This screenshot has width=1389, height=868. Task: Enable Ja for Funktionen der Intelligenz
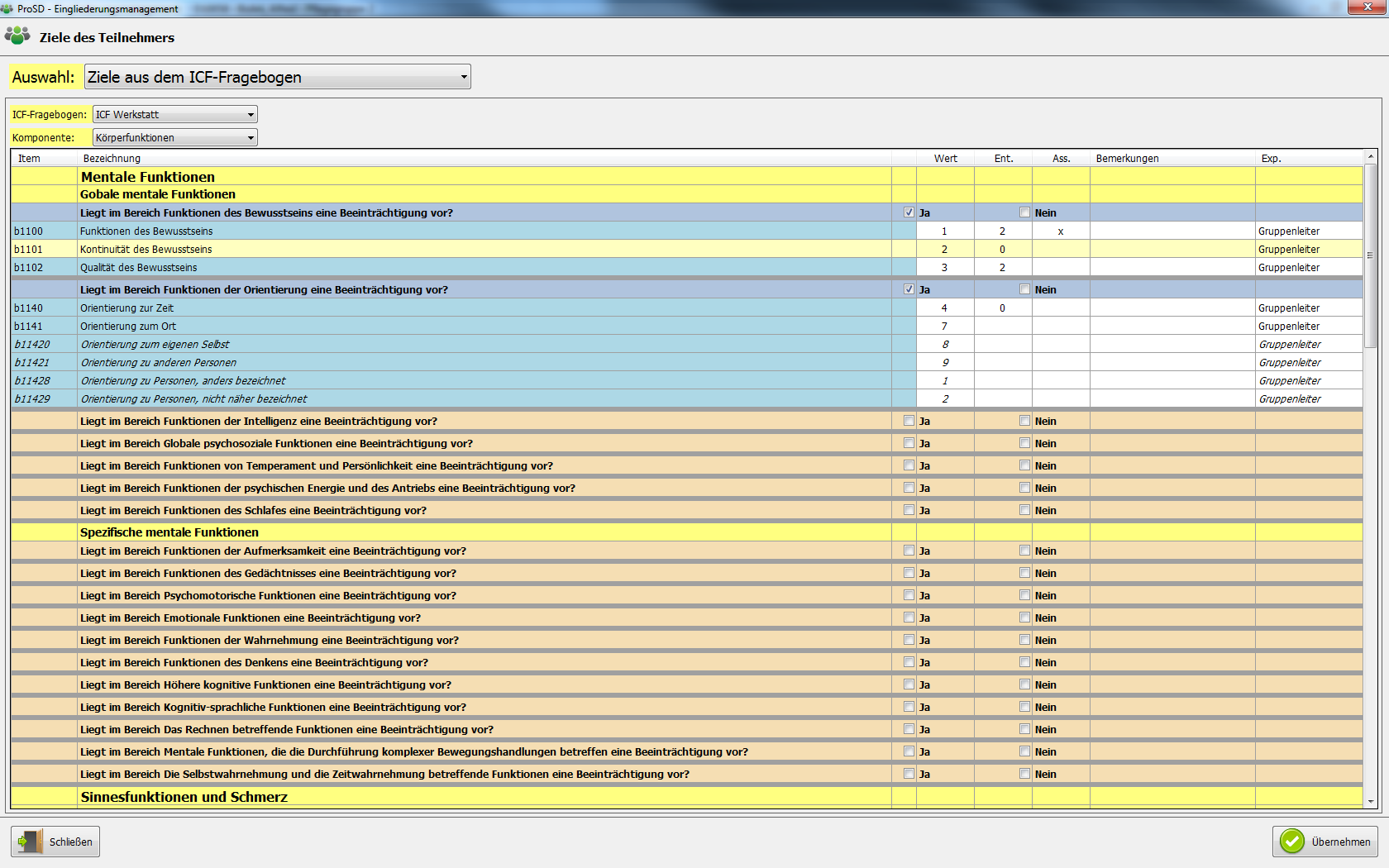(909, 421)
